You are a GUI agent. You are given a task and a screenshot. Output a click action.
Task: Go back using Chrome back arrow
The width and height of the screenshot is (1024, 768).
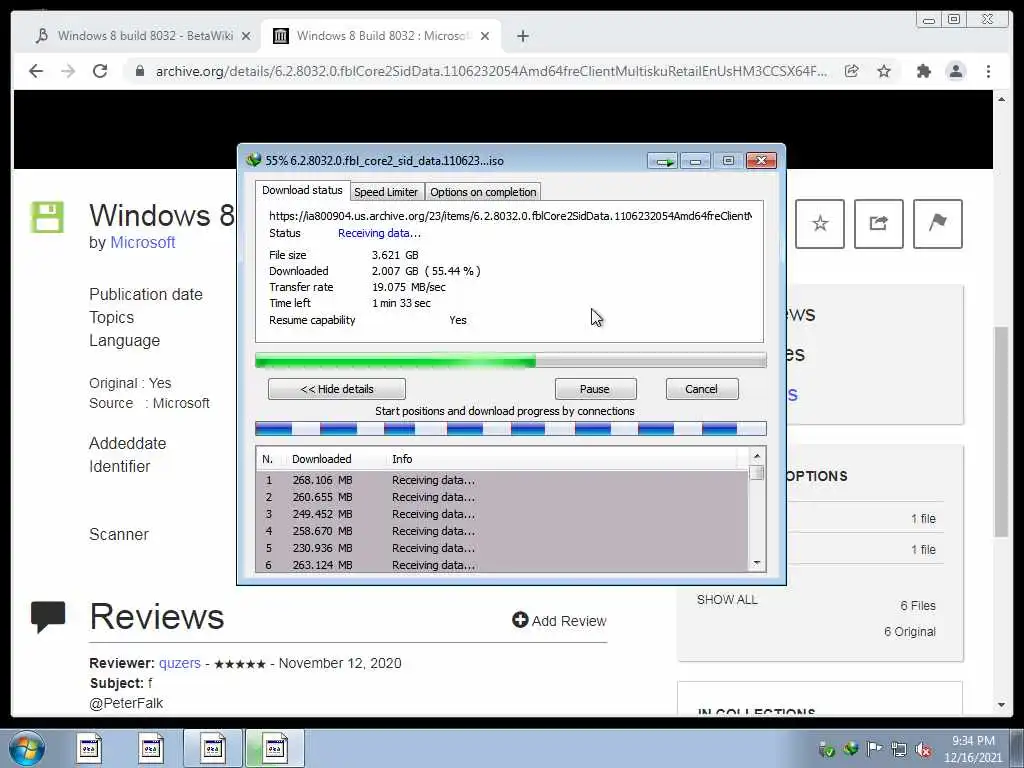[36, 71]
